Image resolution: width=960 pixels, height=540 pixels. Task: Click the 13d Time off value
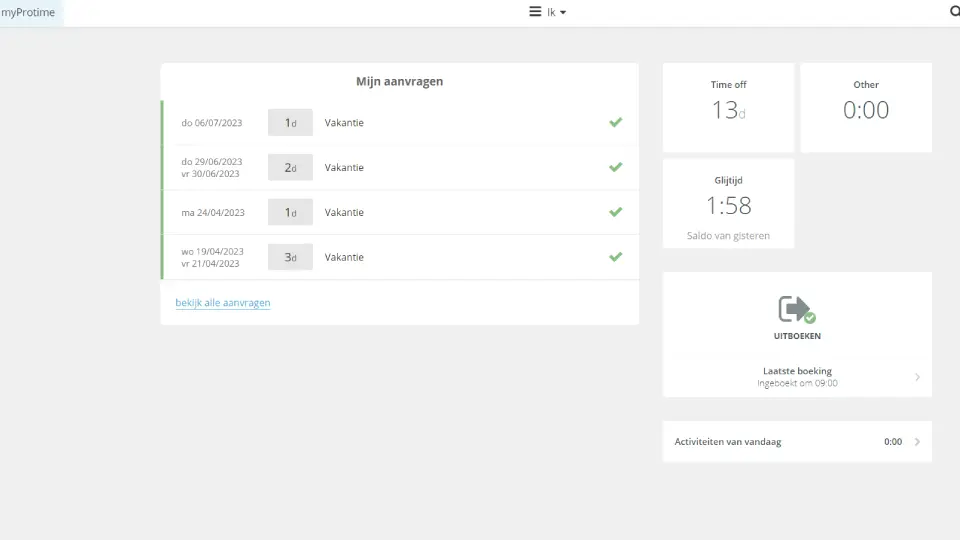click(x=729, y=110)
